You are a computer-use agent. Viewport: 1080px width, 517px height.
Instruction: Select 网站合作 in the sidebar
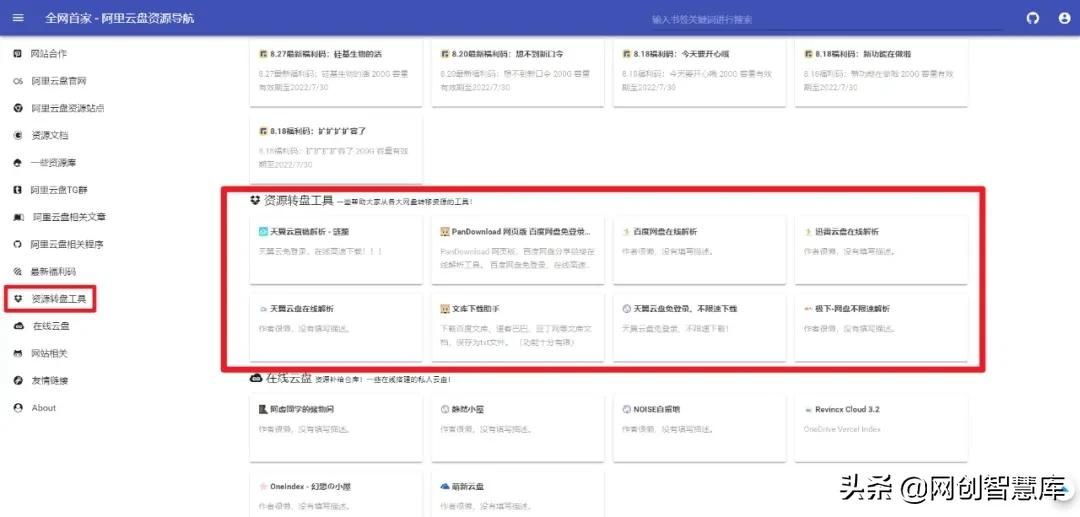click(x=49, y=54)
